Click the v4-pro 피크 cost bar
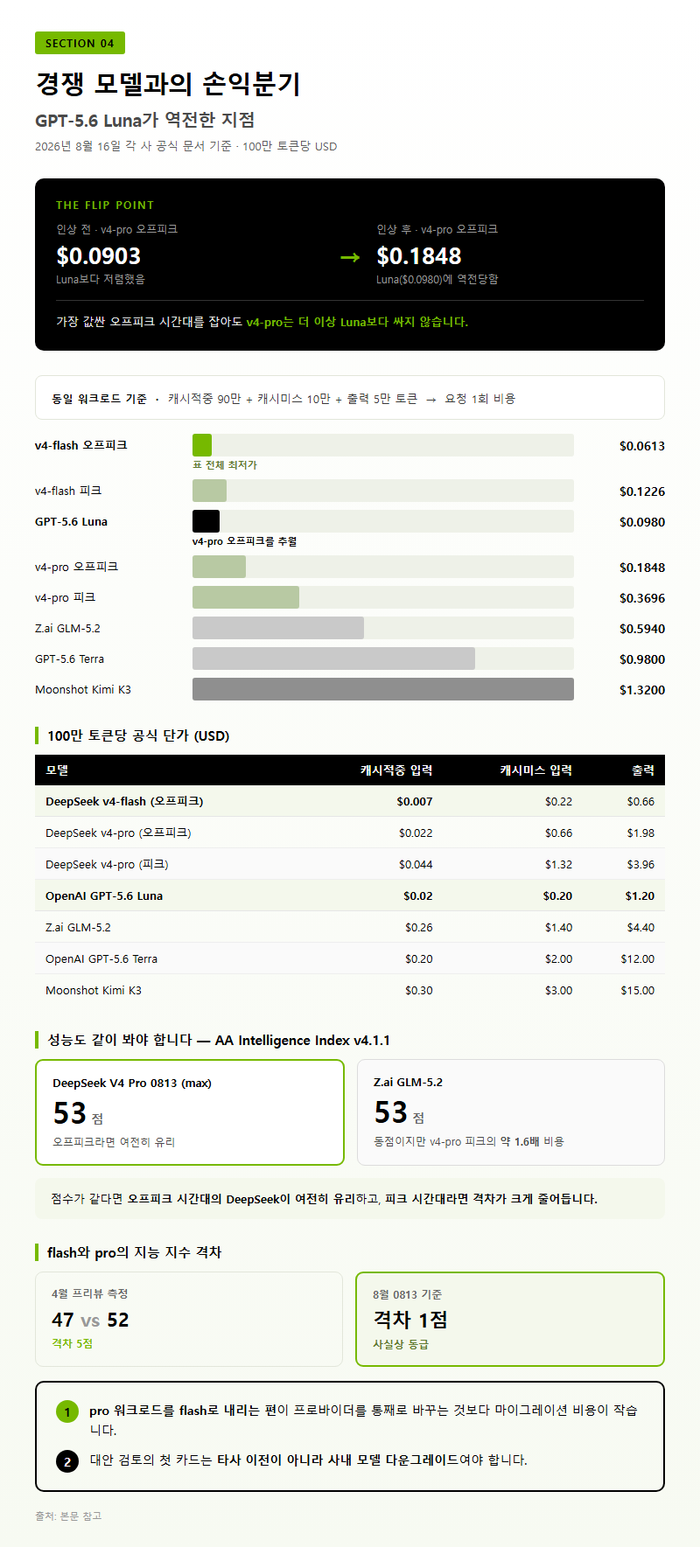Image resolution: width=700 pixels, height=1568 pixels. tap(246, 597)
